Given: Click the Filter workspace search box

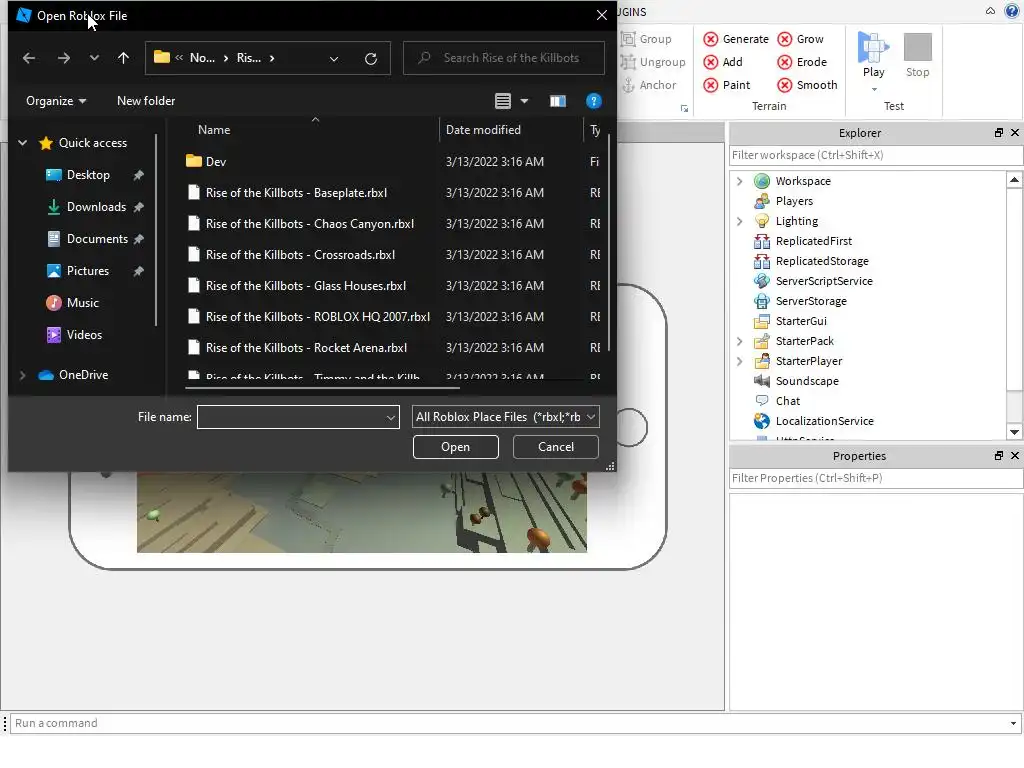Looking at the screenshot, I should click(875, 155).
